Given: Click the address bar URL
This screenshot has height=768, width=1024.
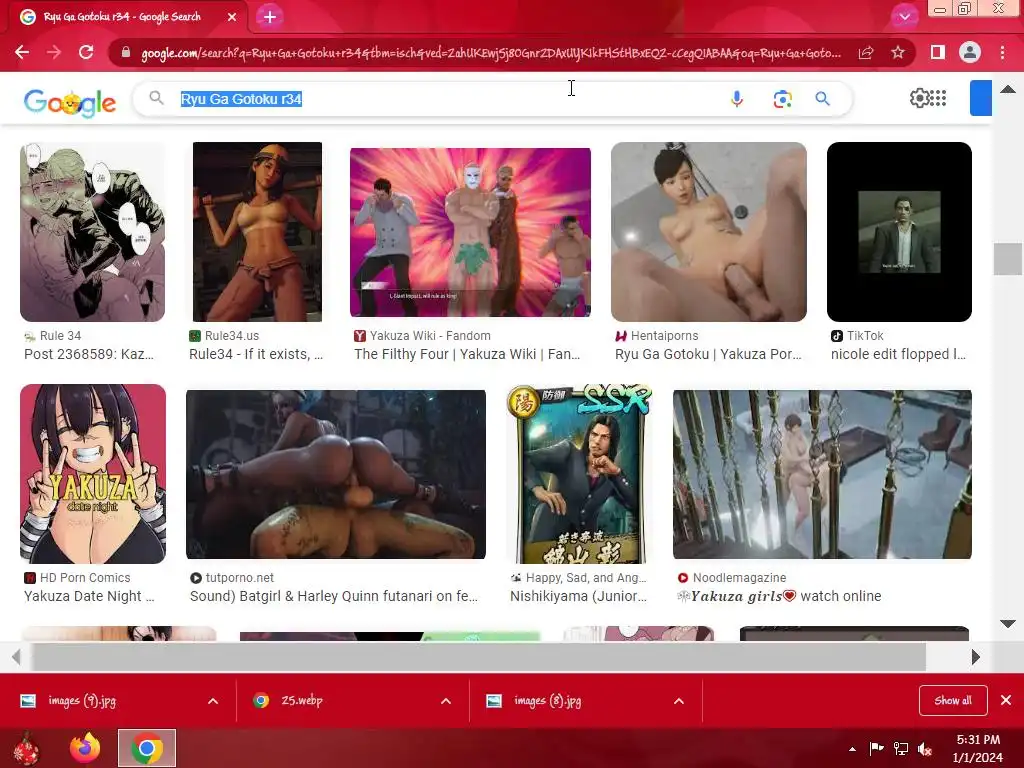Looking at the screenshot, I should tap(491, 53).
